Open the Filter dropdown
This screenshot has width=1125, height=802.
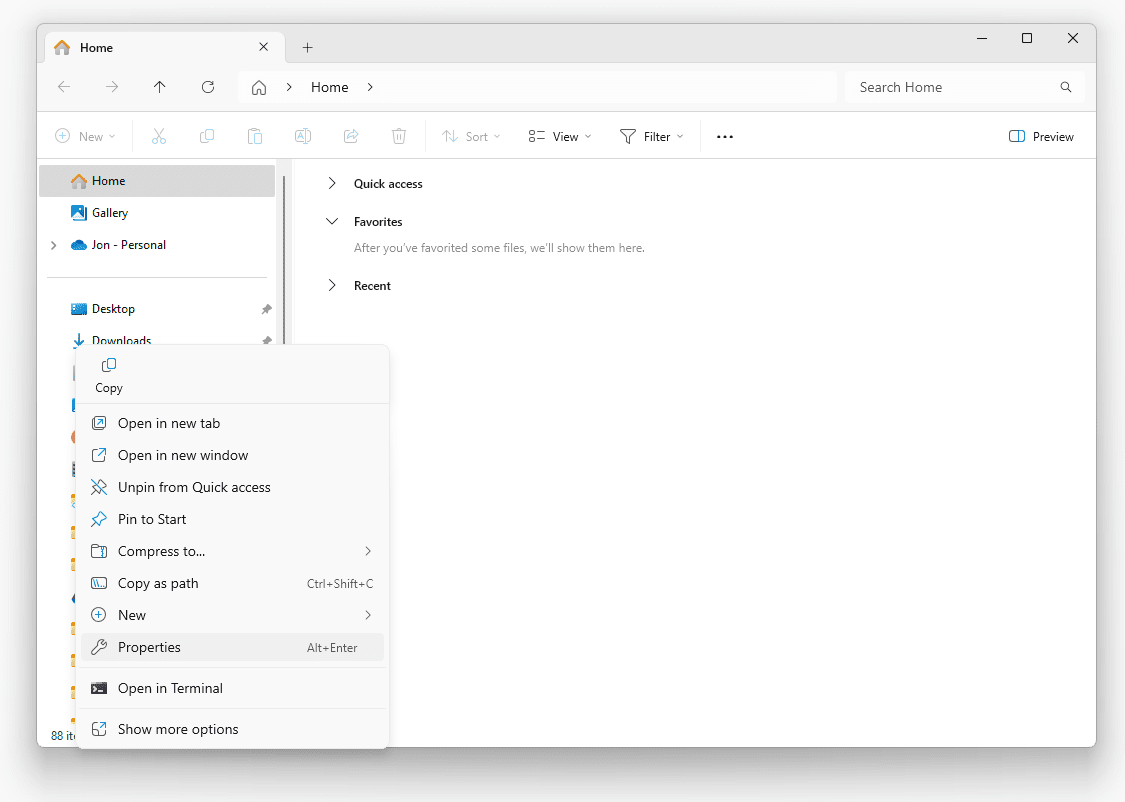pyautogui.click(x=651, y=137)
